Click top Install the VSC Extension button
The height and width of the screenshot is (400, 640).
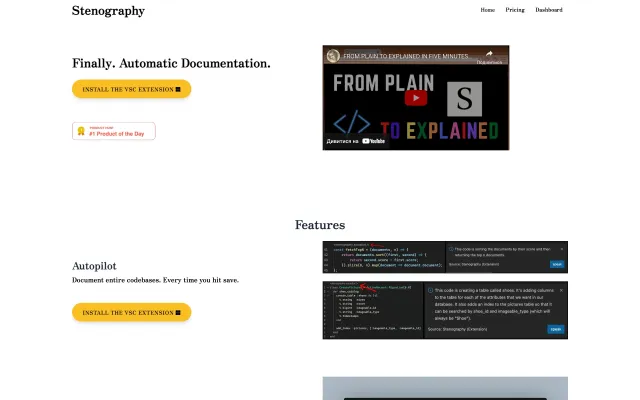(131, 89)
